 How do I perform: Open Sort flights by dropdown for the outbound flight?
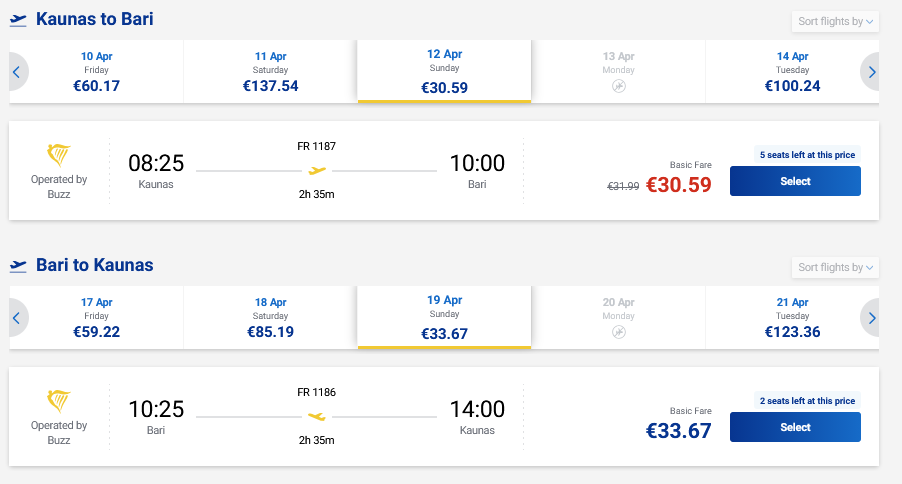point(835,21)
